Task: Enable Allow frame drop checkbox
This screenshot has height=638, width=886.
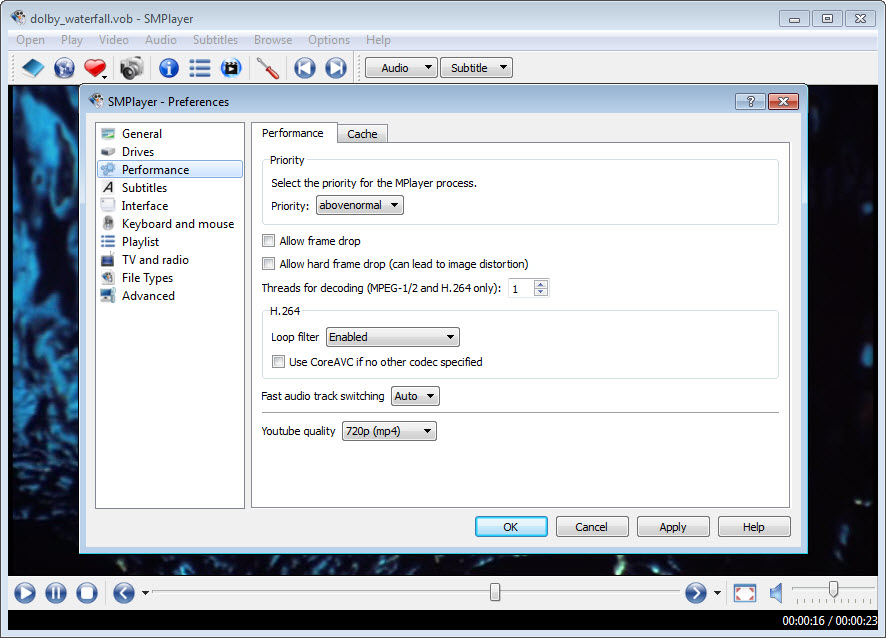Action: pyautogui.click(x=268, y=241)
